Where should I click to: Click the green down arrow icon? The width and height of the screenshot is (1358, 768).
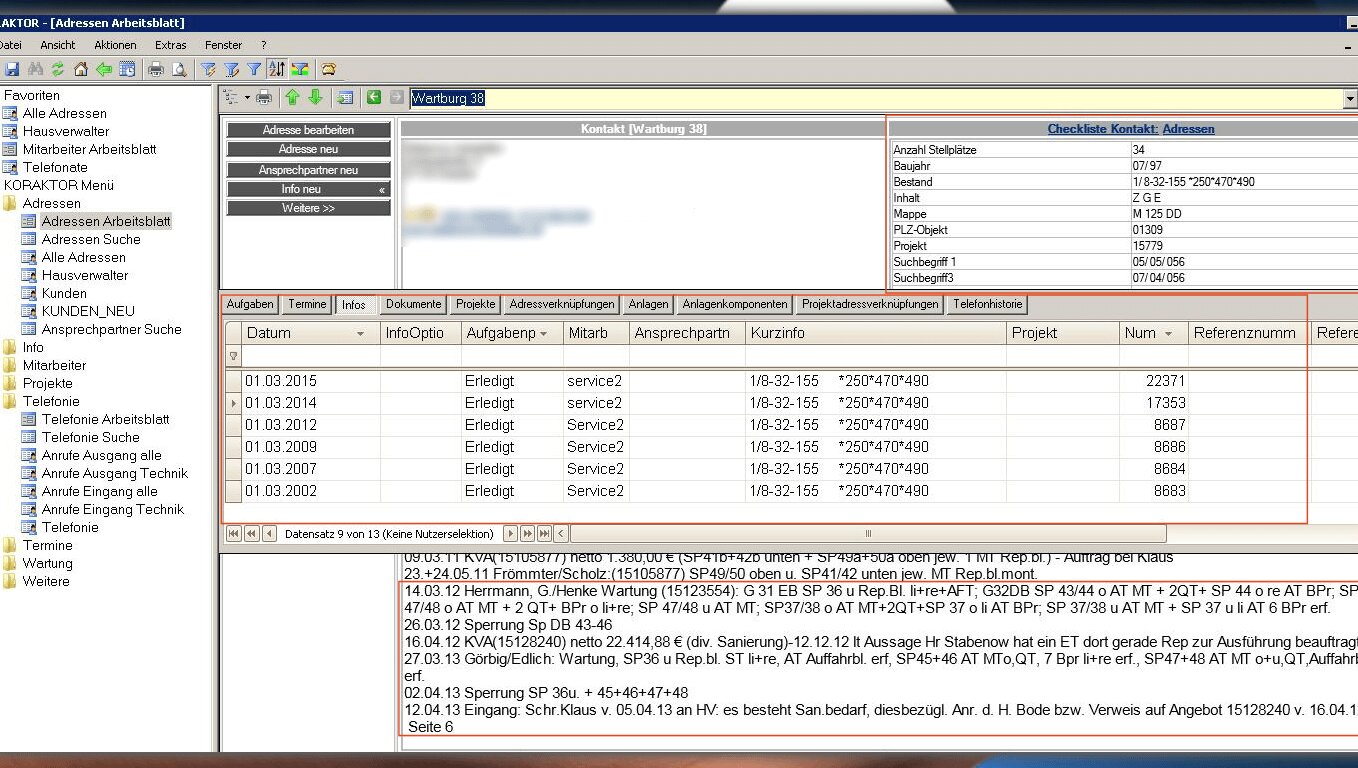click(315, 97)
